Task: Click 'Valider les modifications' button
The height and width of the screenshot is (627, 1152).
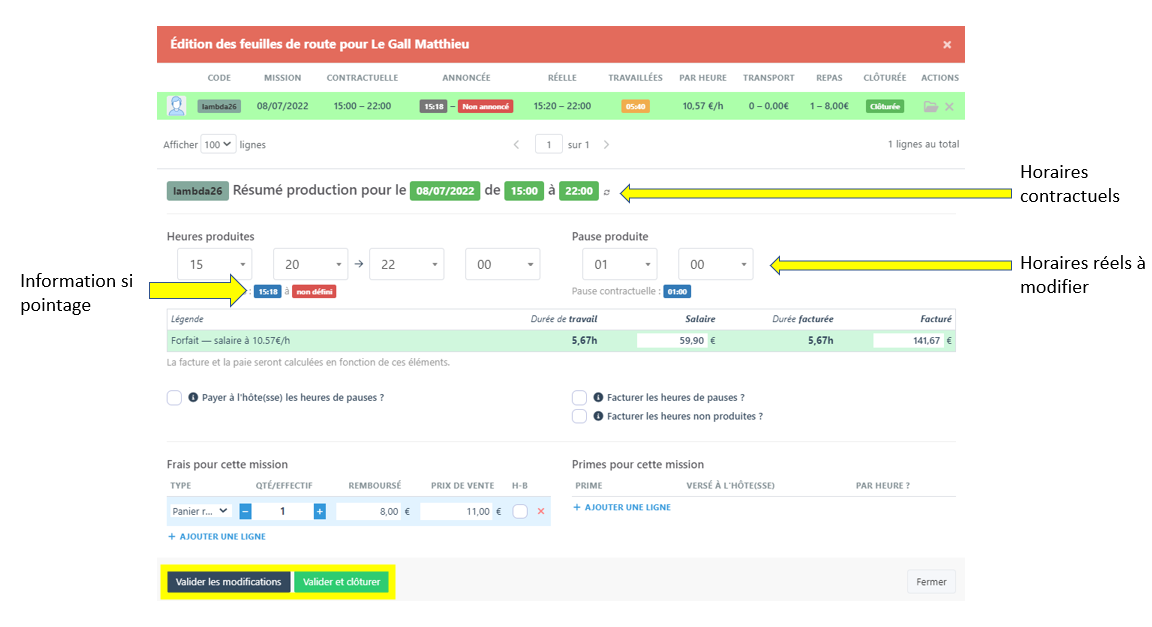Action: click(x=228, y=582)
